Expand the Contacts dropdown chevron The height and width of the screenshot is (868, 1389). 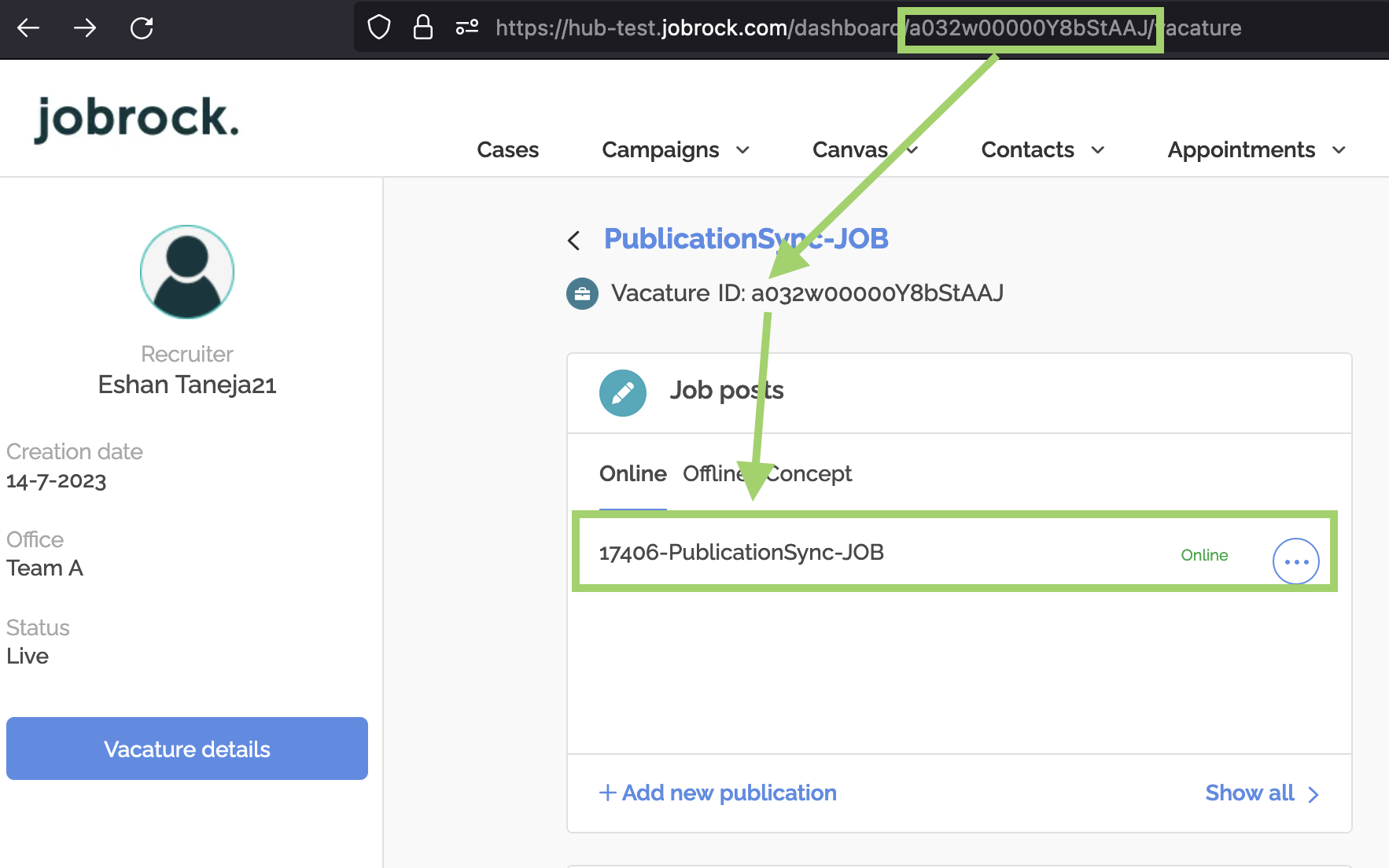click(1098, 150)
